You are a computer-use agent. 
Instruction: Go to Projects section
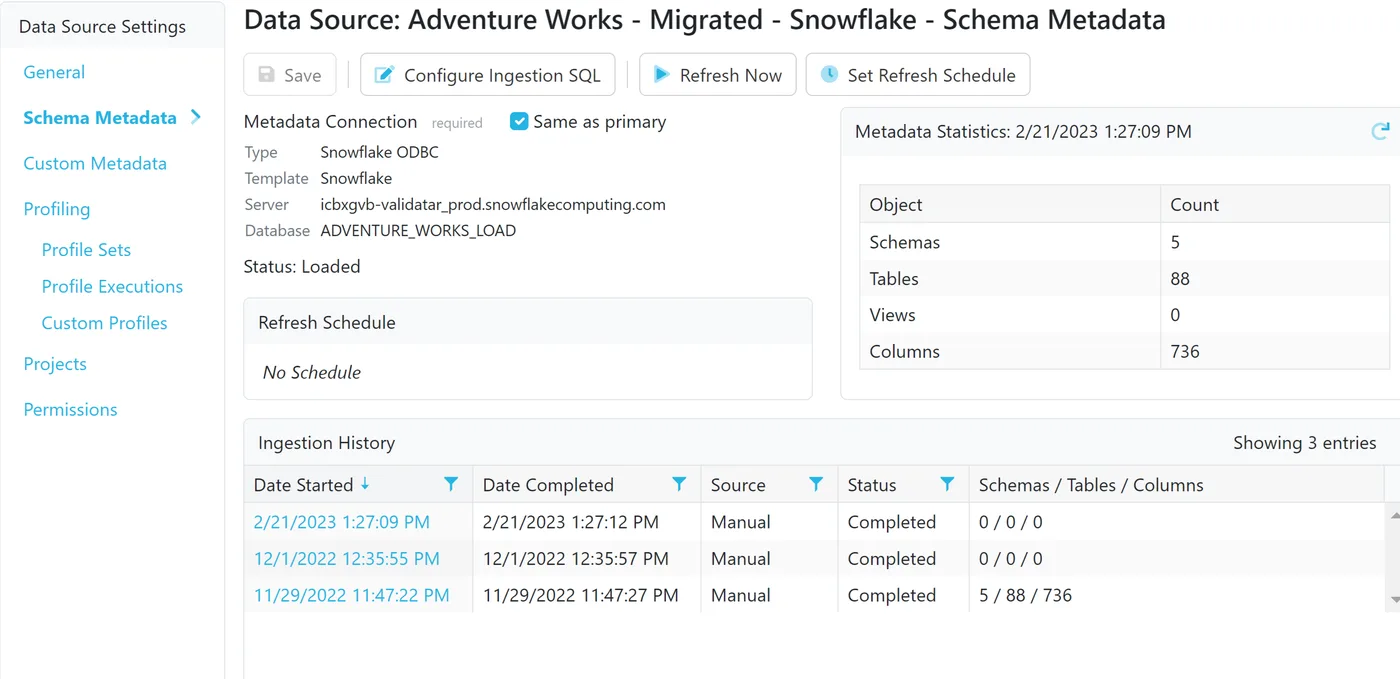click(55, 364)
